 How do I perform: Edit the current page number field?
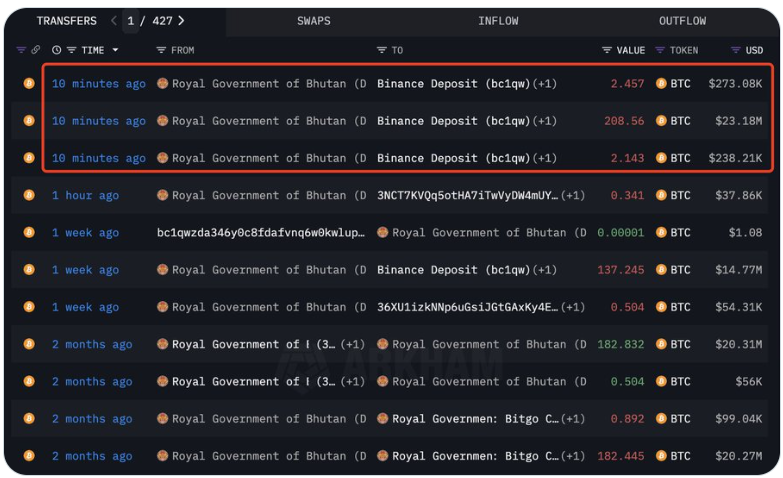tap(131, 21)
